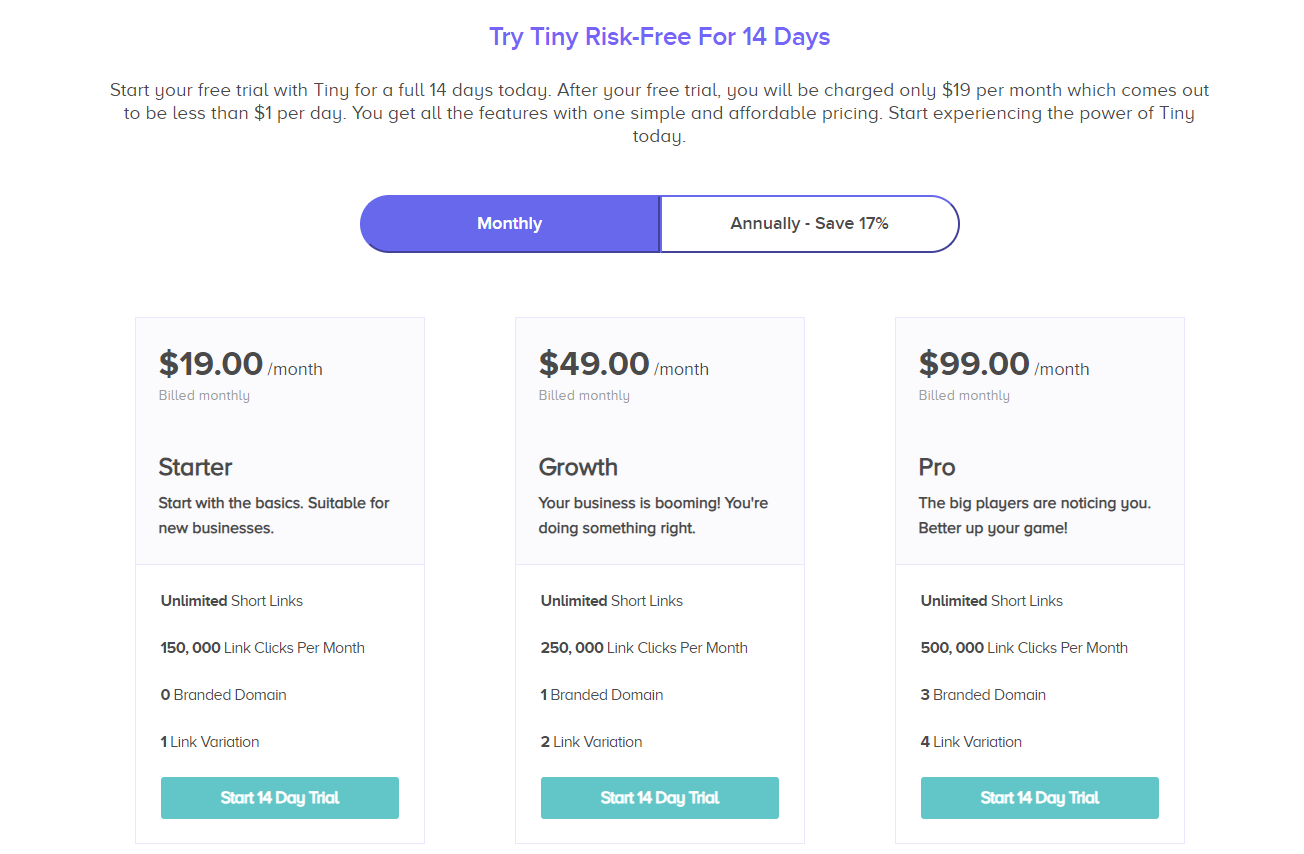Start 14 Day Trial for Pro plan
The width and height of the screenshot is (1304, 854).
(1040, 798)
